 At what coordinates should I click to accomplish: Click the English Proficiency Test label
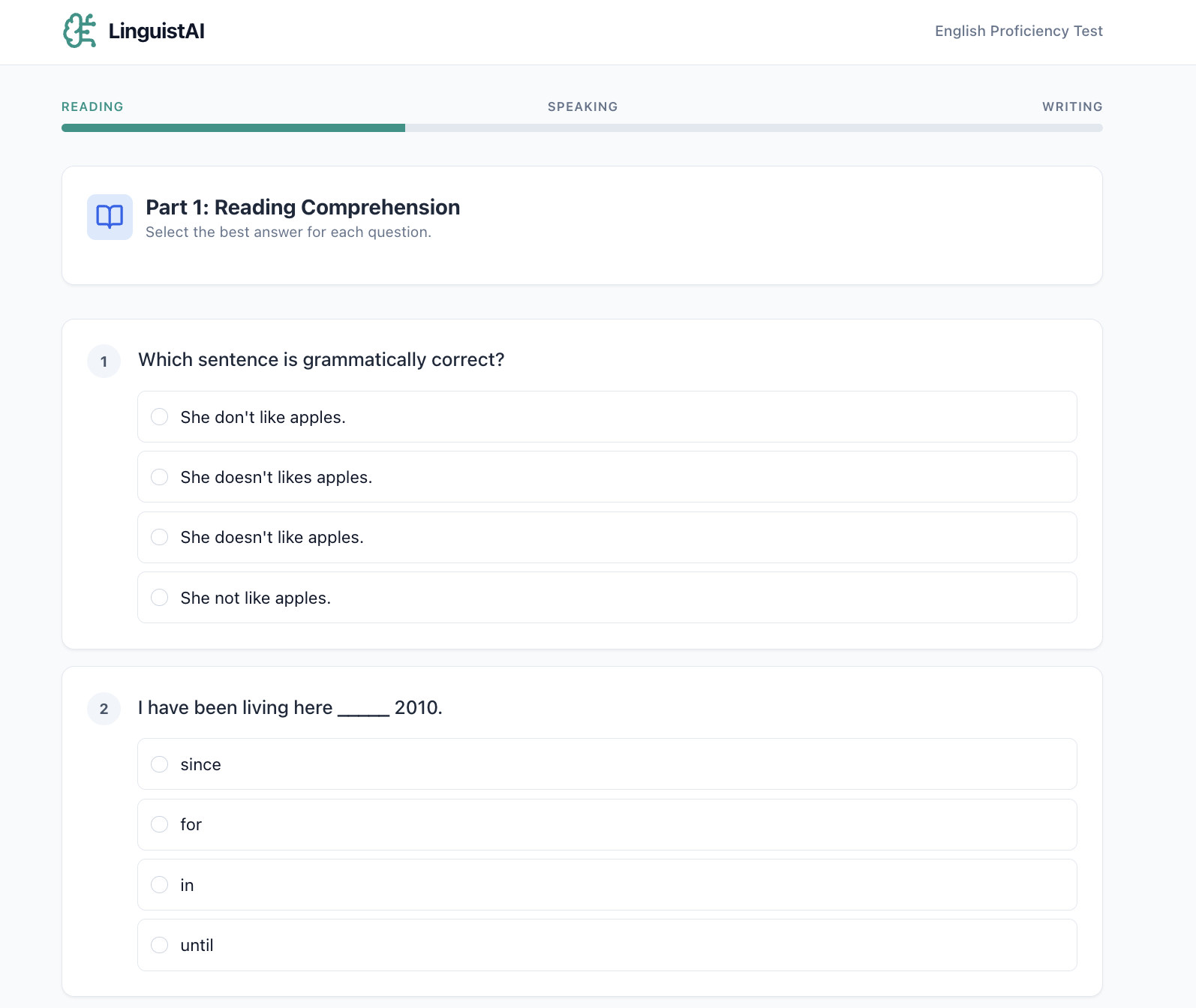pos(1018,31)
